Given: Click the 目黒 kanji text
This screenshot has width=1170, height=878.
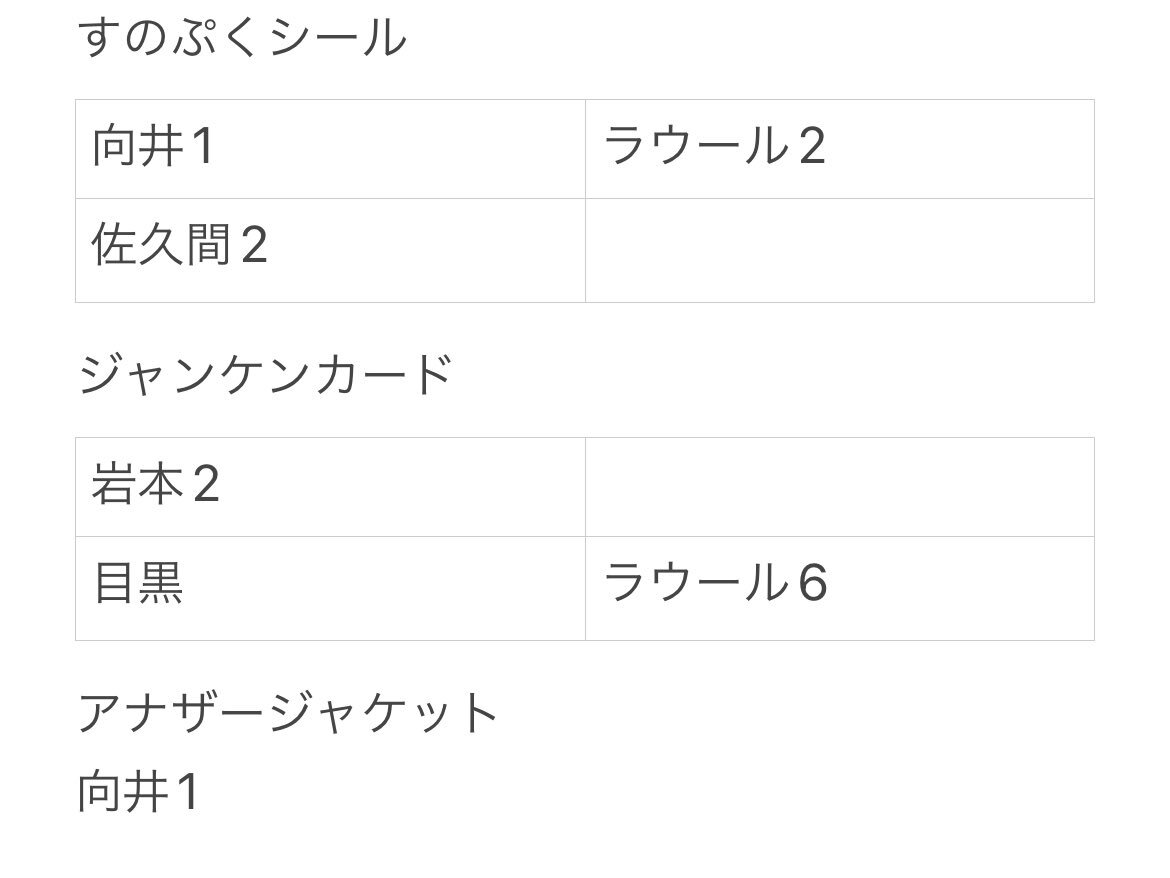Looking at the screenshot, I should (138, 583).
